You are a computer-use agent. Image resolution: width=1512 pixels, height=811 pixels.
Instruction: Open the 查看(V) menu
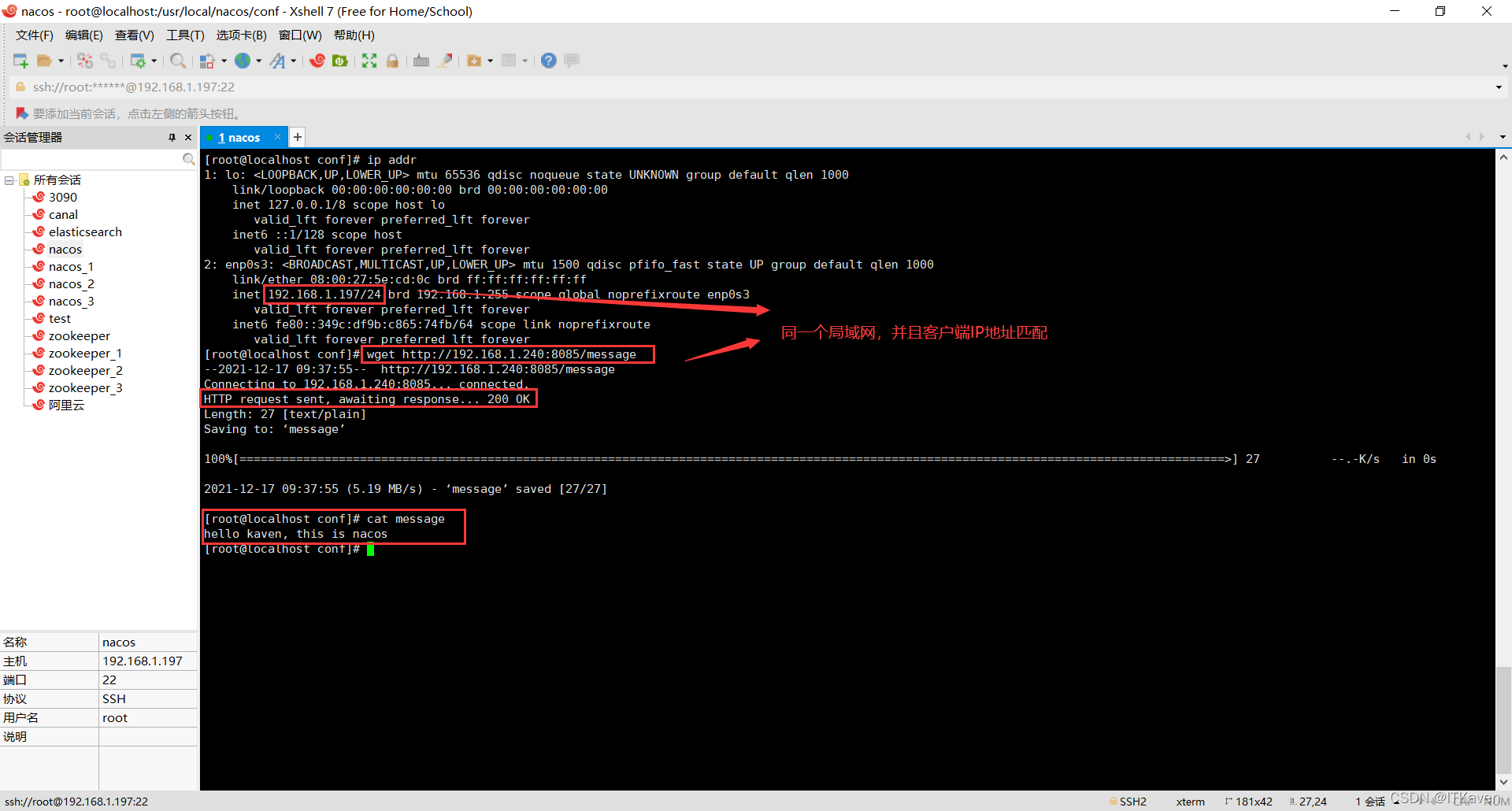point(135,35)
